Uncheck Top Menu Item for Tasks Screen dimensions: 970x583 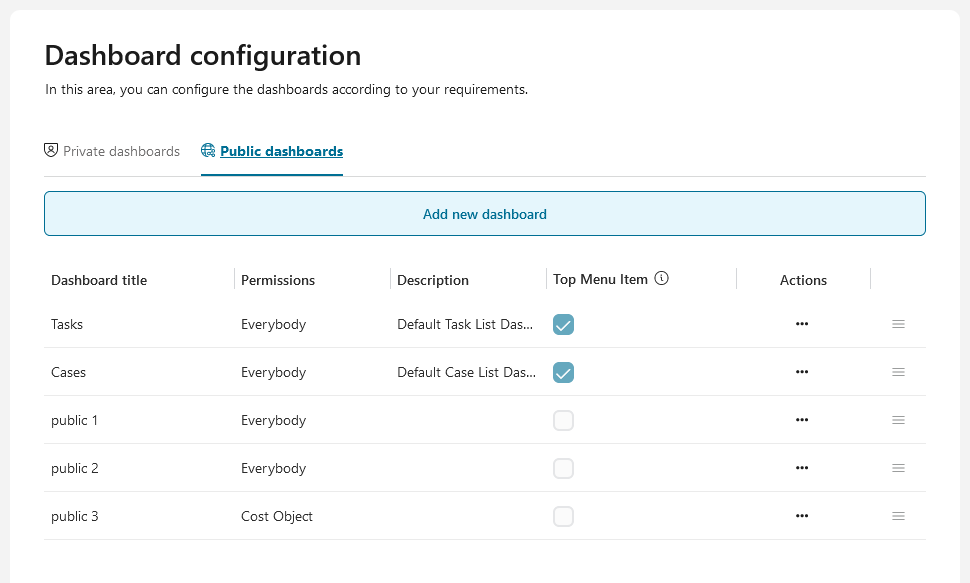[x=564, y=324]
